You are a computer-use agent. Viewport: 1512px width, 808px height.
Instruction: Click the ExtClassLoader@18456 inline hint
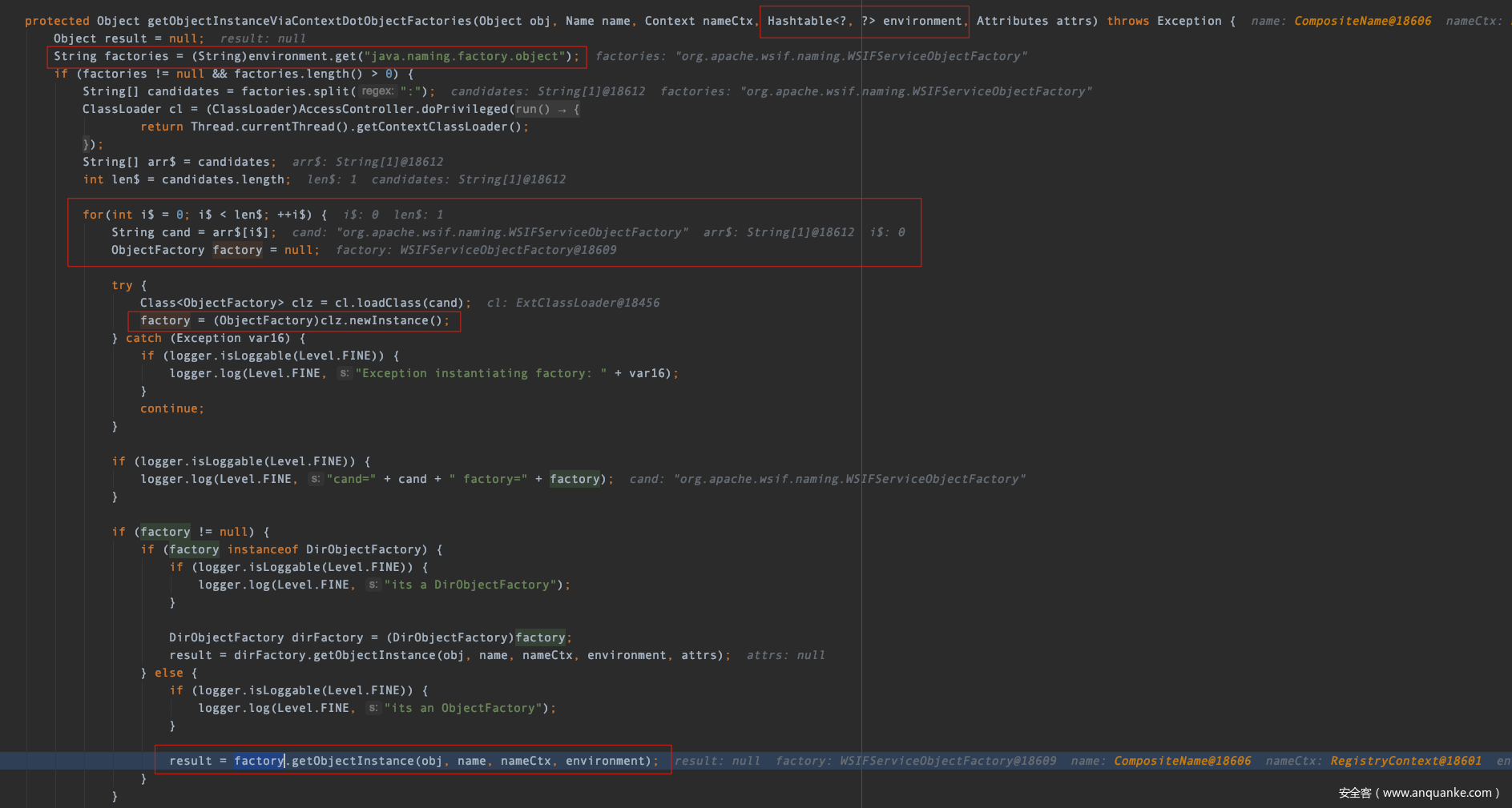point(587,304)
